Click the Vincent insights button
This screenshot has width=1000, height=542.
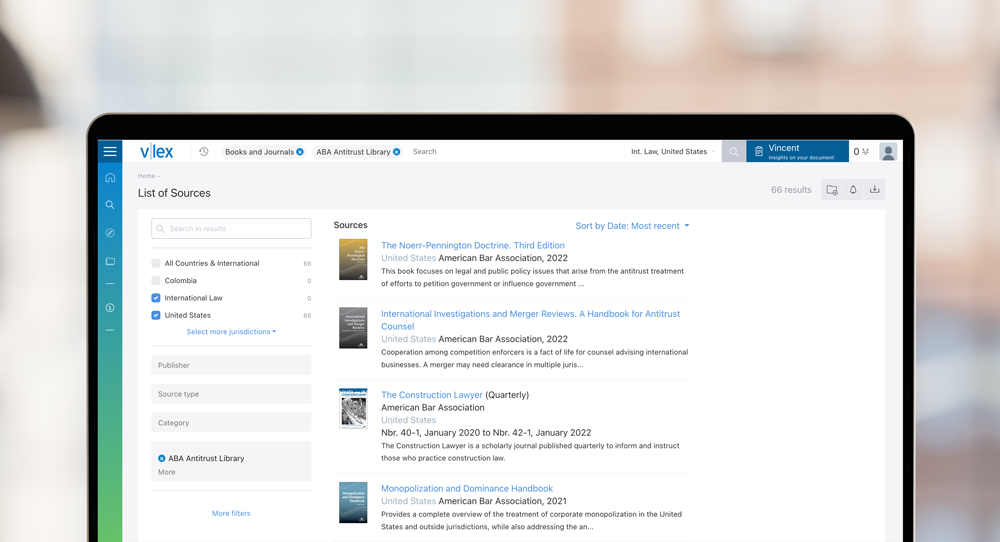coord(797,152)
